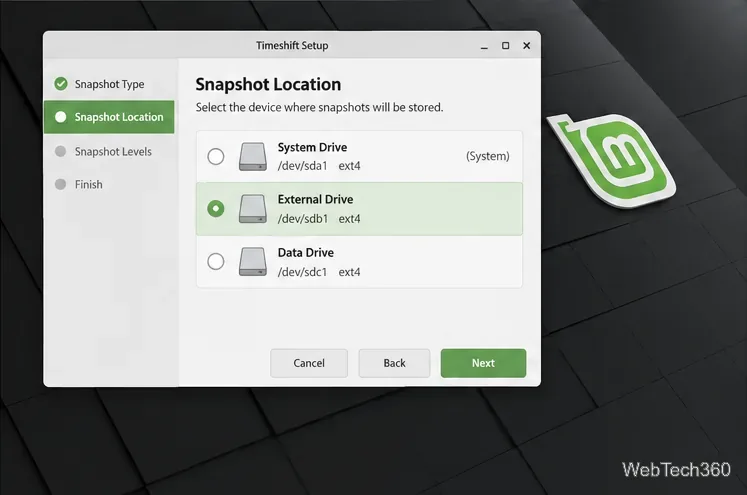This screenshot has height=495, width=747.
Task: Click the Data Drive disk icon
Action: click(252, 261)
